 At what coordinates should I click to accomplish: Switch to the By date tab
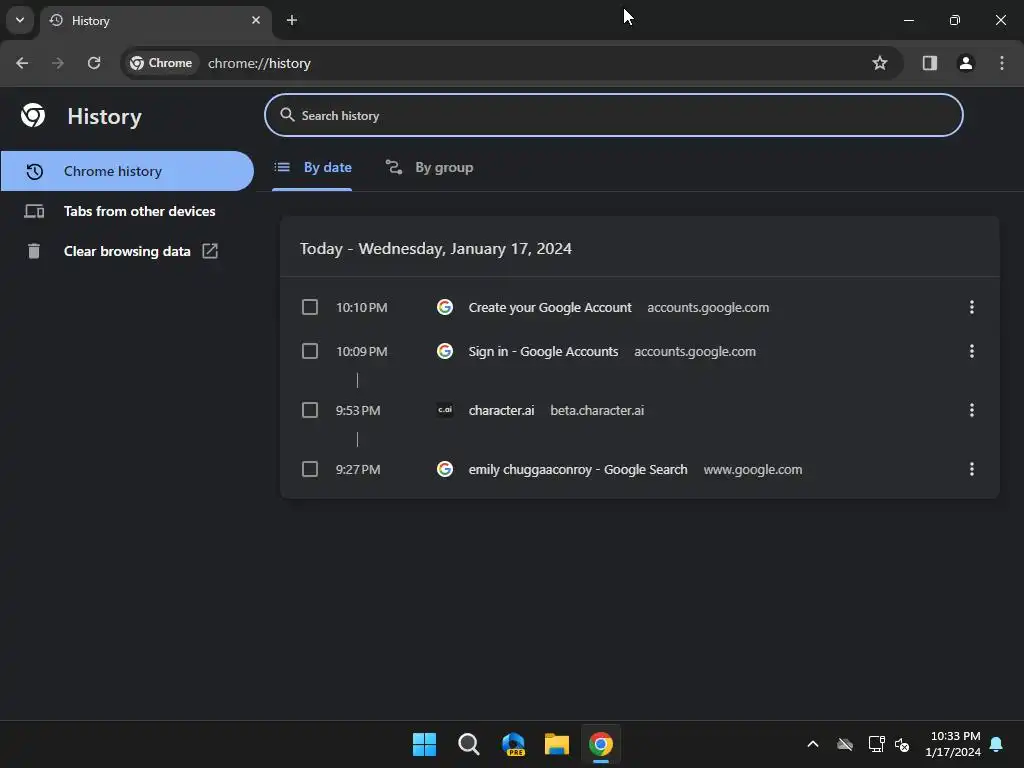pyautogui.click(x=312, y=168)
